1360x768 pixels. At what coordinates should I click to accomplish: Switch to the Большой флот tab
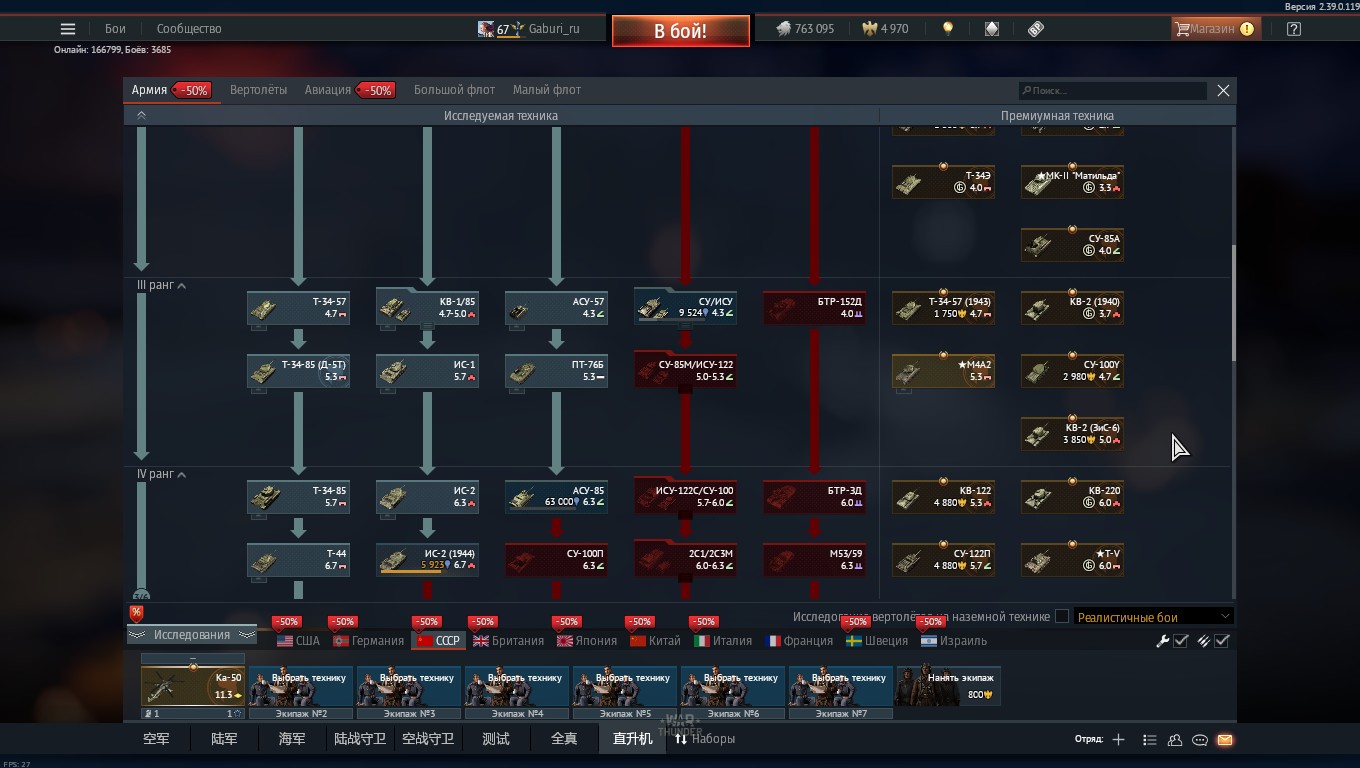tap(454, 90)
